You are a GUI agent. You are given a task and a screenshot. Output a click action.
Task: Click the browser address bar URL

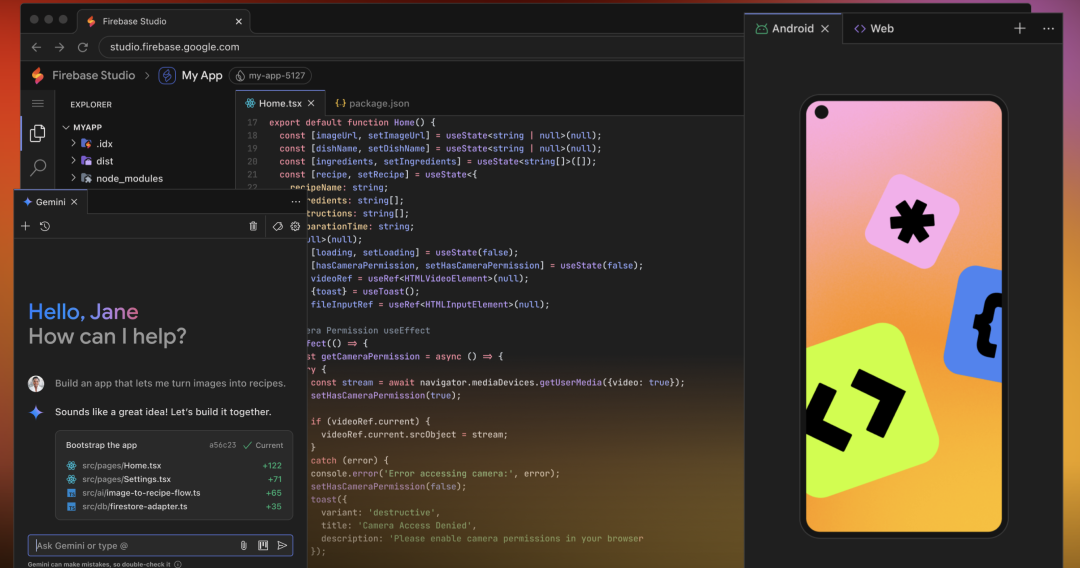pyautogui.click(x=175, y=47)
